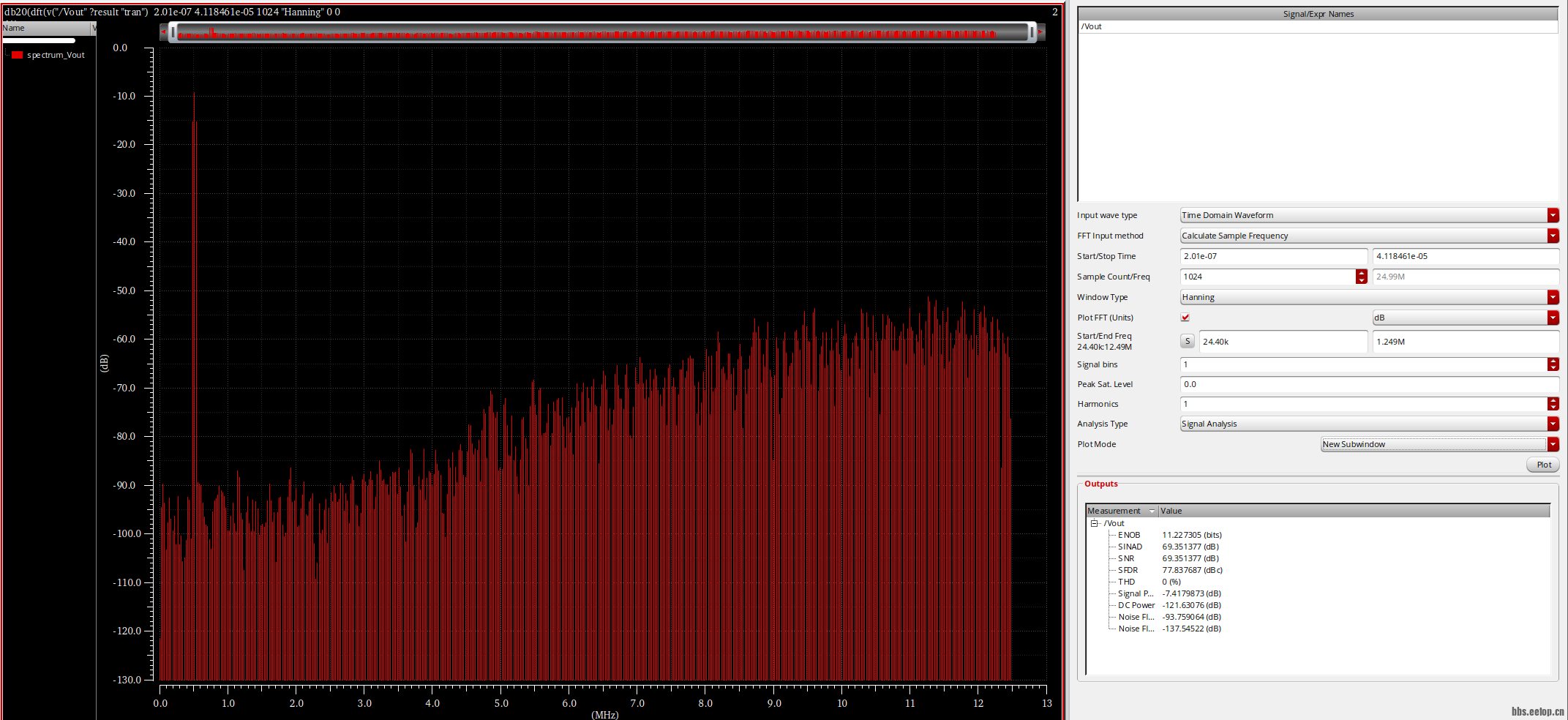Click the Signal/Expr Names column header

point(1318,14)
